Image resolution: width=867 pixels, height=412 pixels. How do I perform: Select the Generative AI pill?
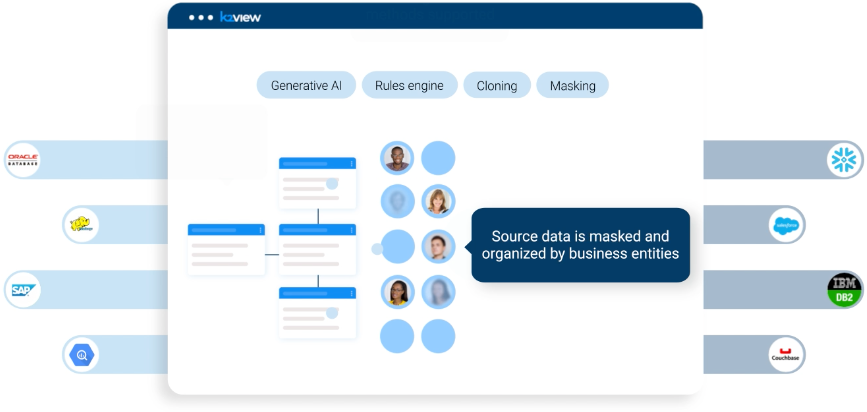306,86
